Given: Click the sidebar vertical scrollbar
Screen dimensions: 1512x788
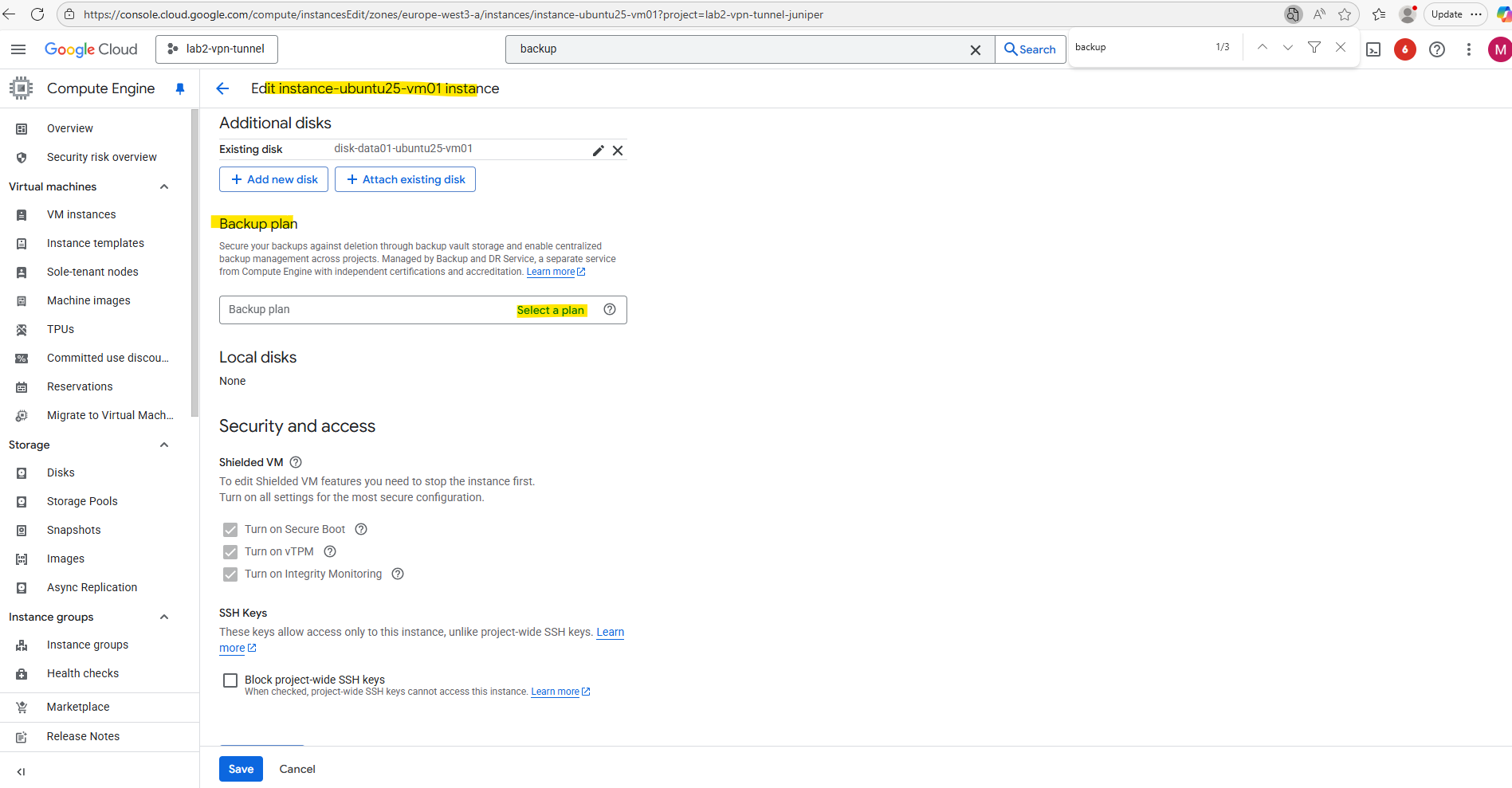Looking at the screenshot, I should (194, 263).
